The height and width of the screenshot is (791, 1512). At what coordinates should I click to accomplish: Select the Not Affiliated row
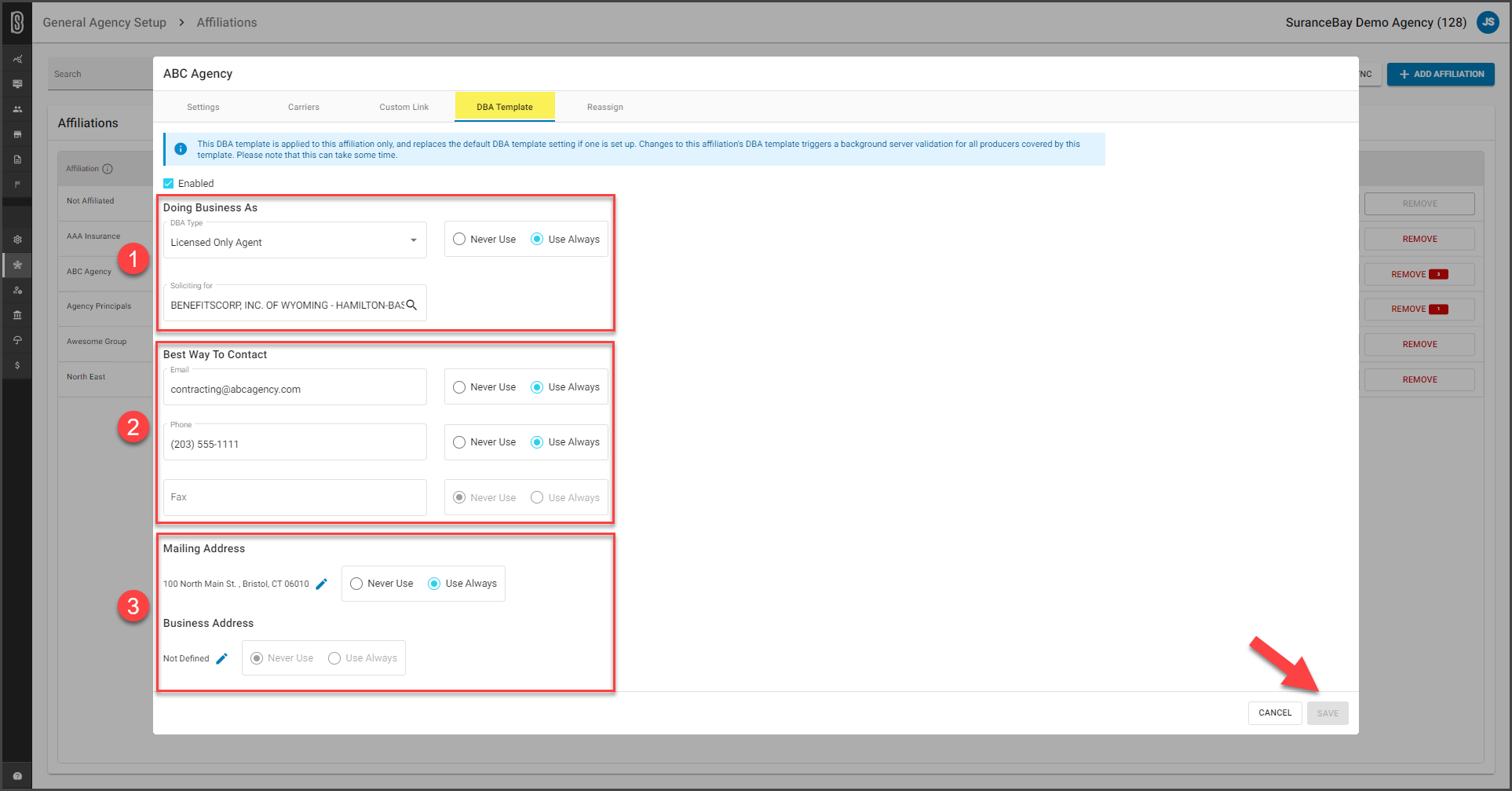click(x=105, y=201)
